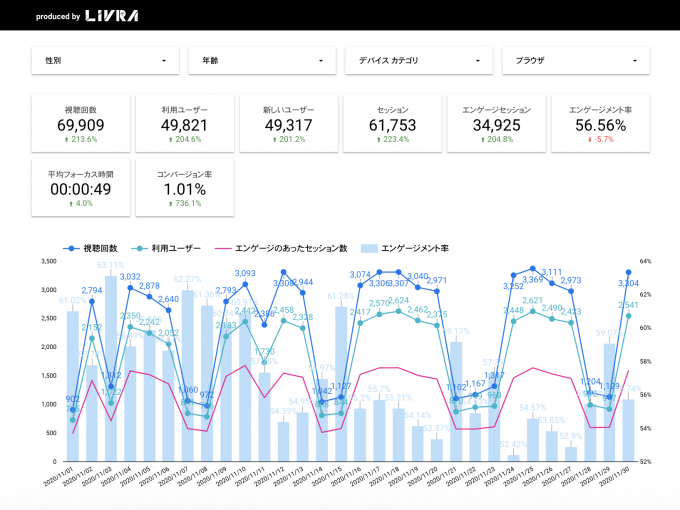This screenshot has height=510, width=680.
Task: Click the 2,624 利用ユーザー point on 2020/11/18
Action: 399,311
